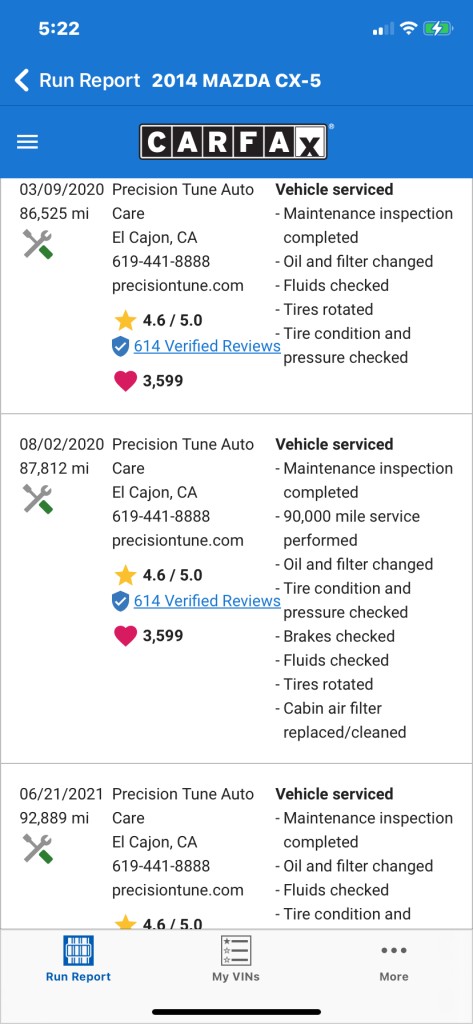This screenshot has height=1024, width=473.
Task: Open the hamburger menu icon
Action: point(27,142)
